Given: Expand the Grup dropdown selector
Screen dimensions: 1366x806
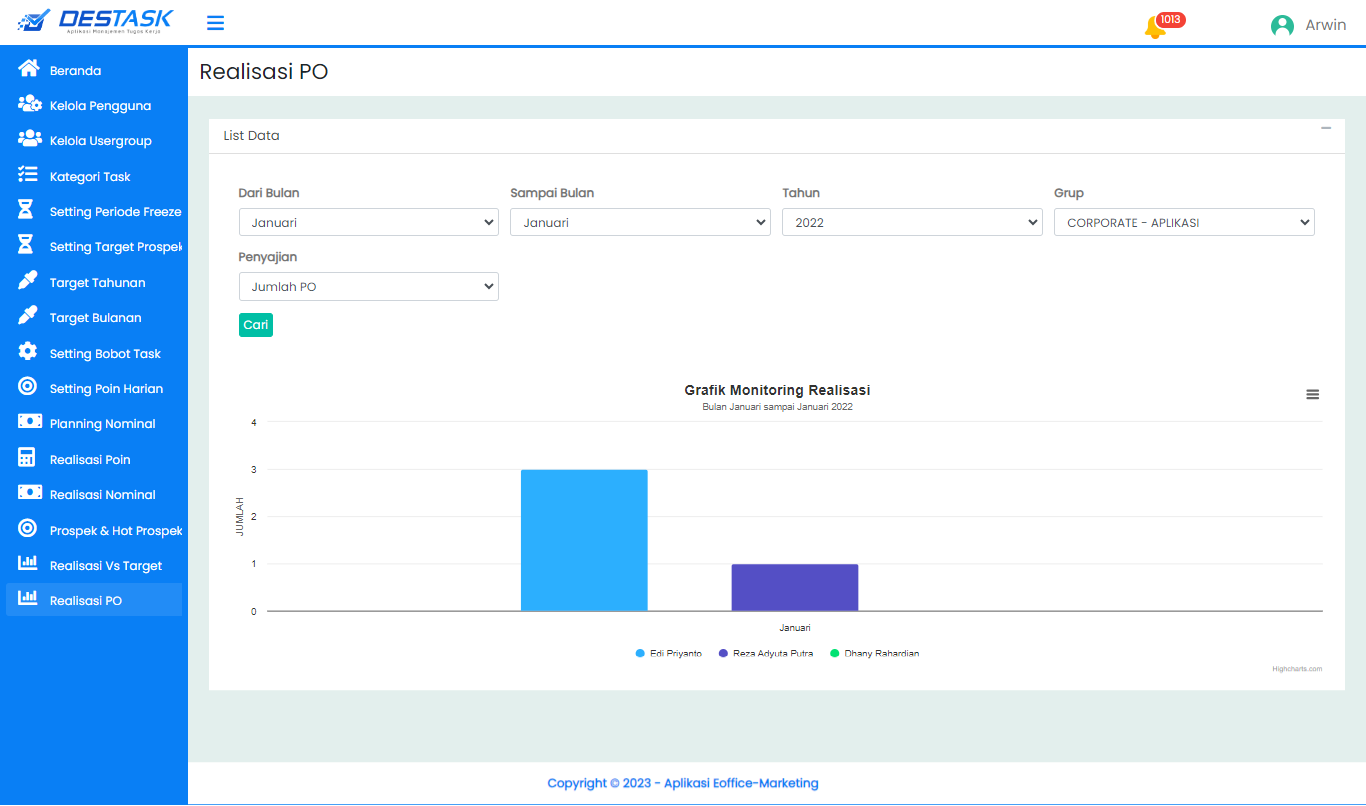Looking at the screenshot, I should 1183,222.
